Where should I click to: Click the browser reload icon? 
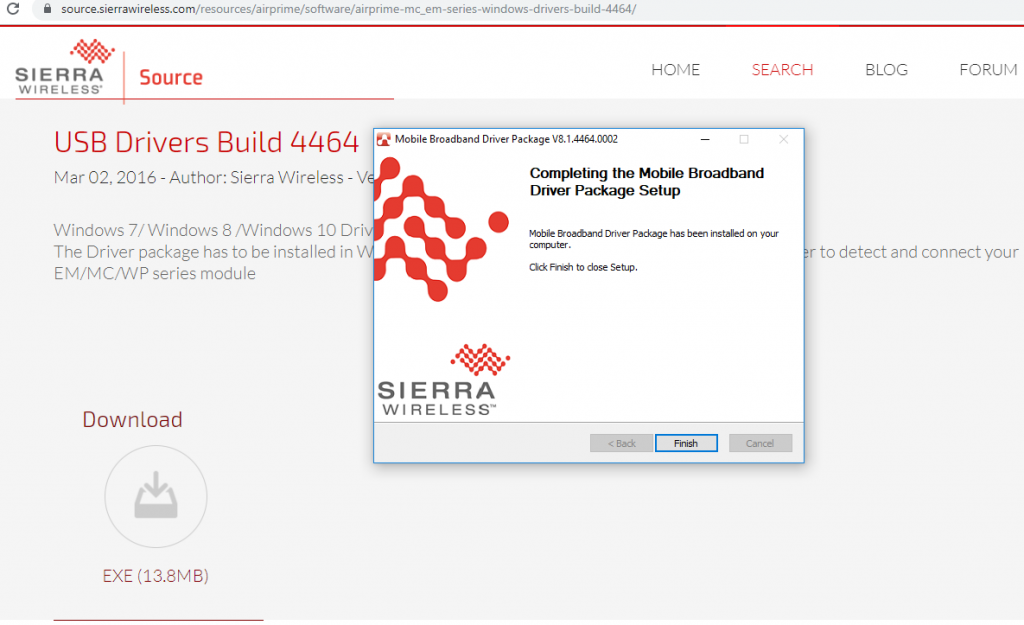tap(12, 8)
